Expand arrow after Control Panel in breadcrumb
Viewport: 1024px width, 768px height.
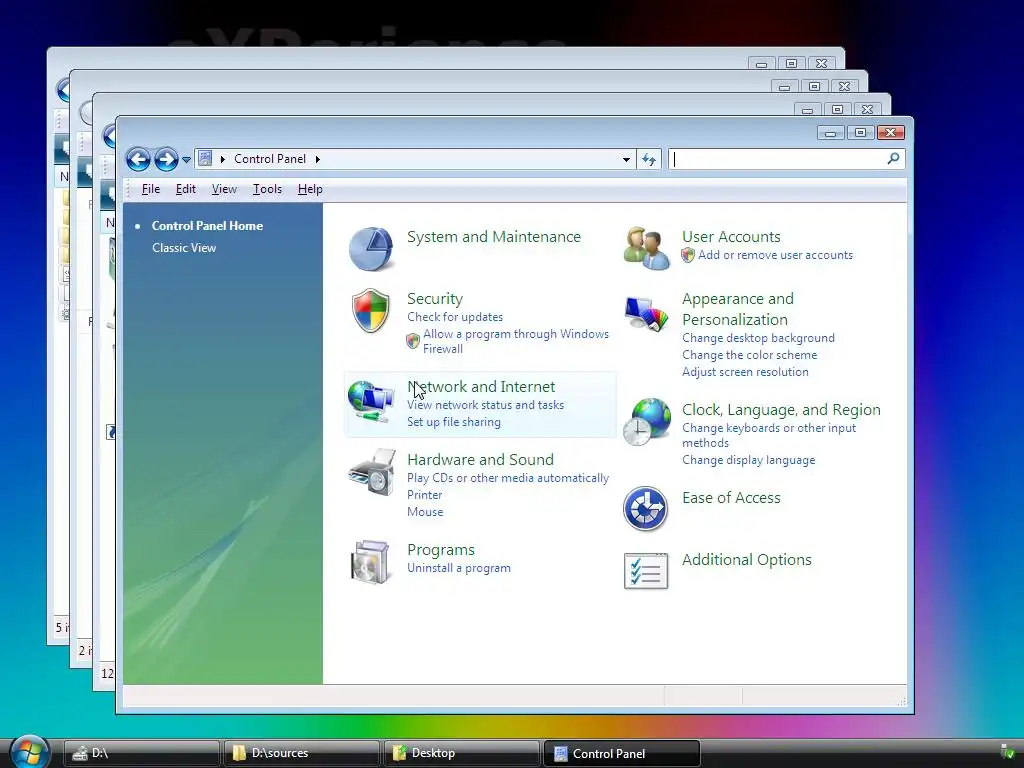click(317, 159)
